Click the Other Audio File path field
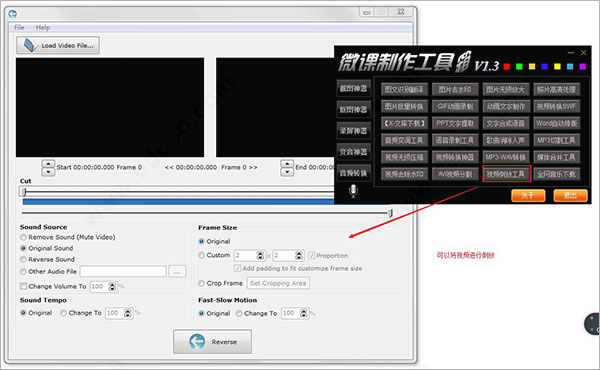 point(123,271)
